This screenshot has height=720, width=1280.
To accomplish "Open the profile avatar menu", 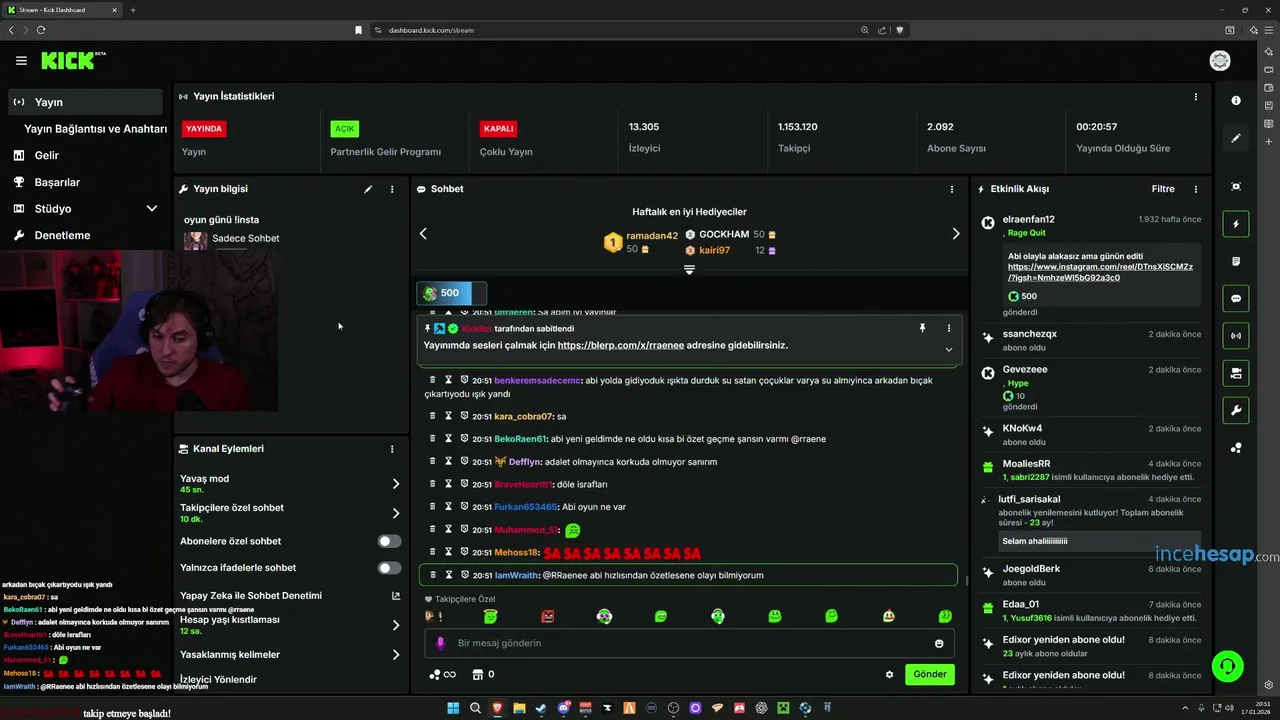I will [1220, 61].
